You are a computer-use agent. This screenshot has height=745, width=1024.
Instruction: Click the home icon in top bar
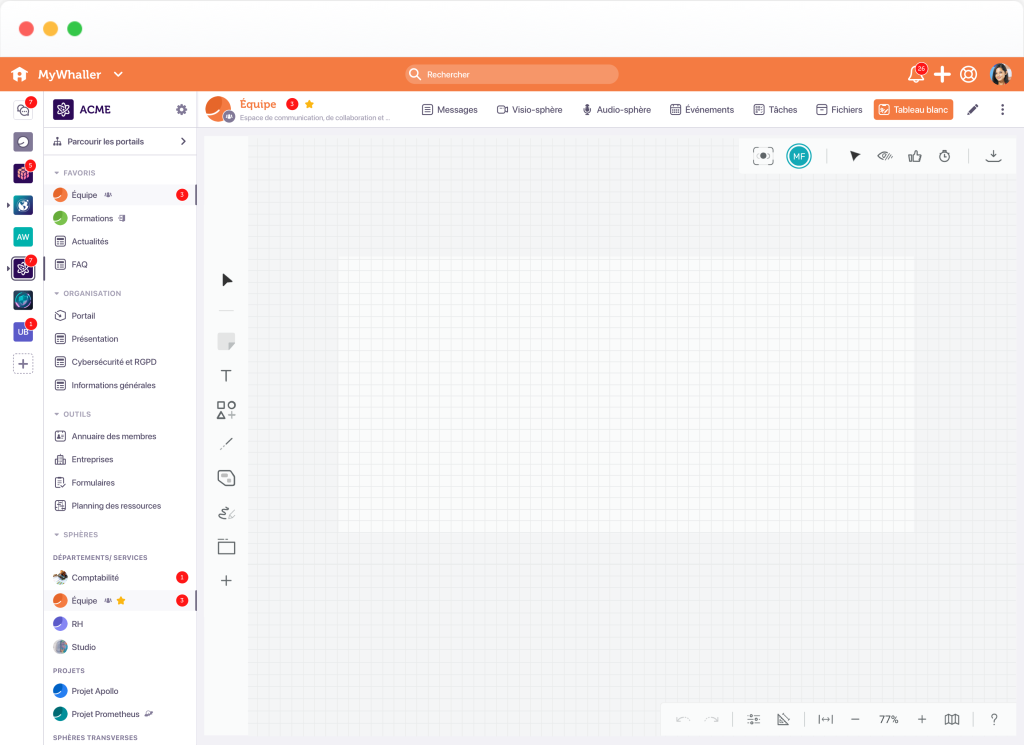(20, 74)
